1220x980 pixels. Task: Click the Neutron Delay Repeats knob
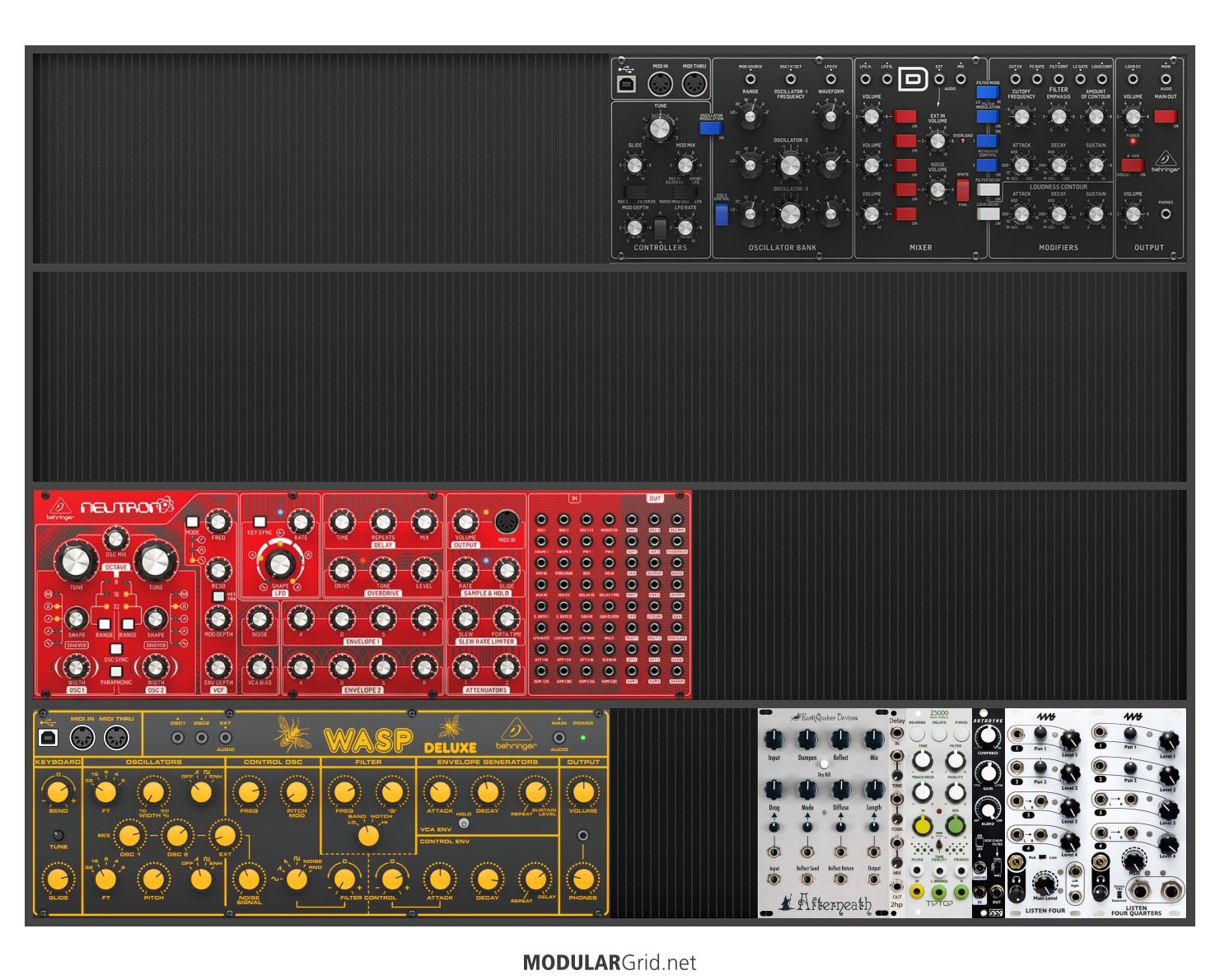tap(383, 521)
